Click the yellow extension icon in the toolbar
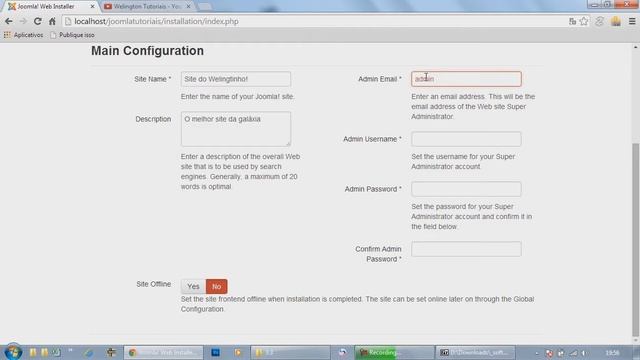The image size is (640, 360). coord(616,21)
